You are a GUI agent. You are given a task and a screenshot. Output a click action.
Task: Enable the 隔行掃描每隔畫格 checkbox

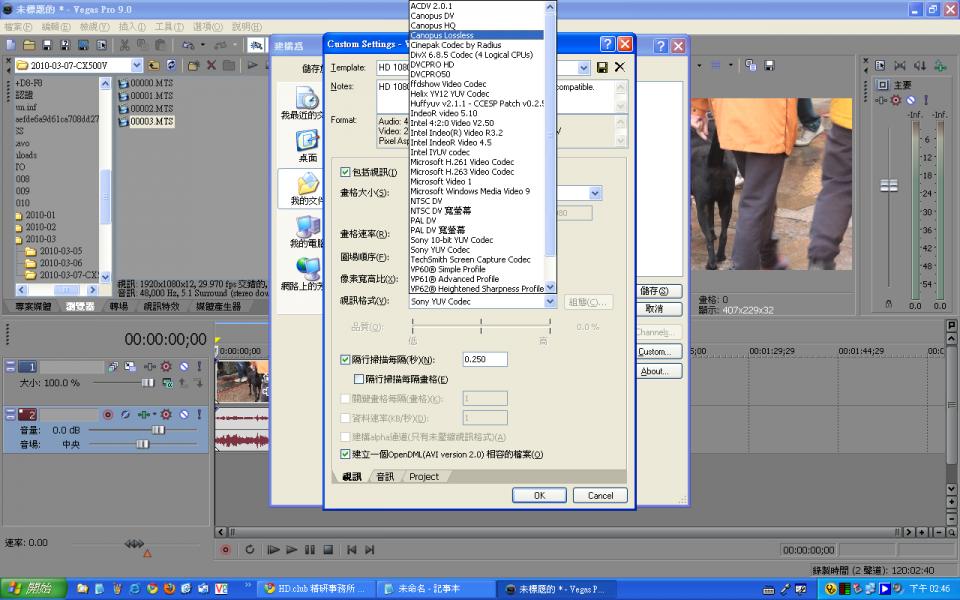360,379
